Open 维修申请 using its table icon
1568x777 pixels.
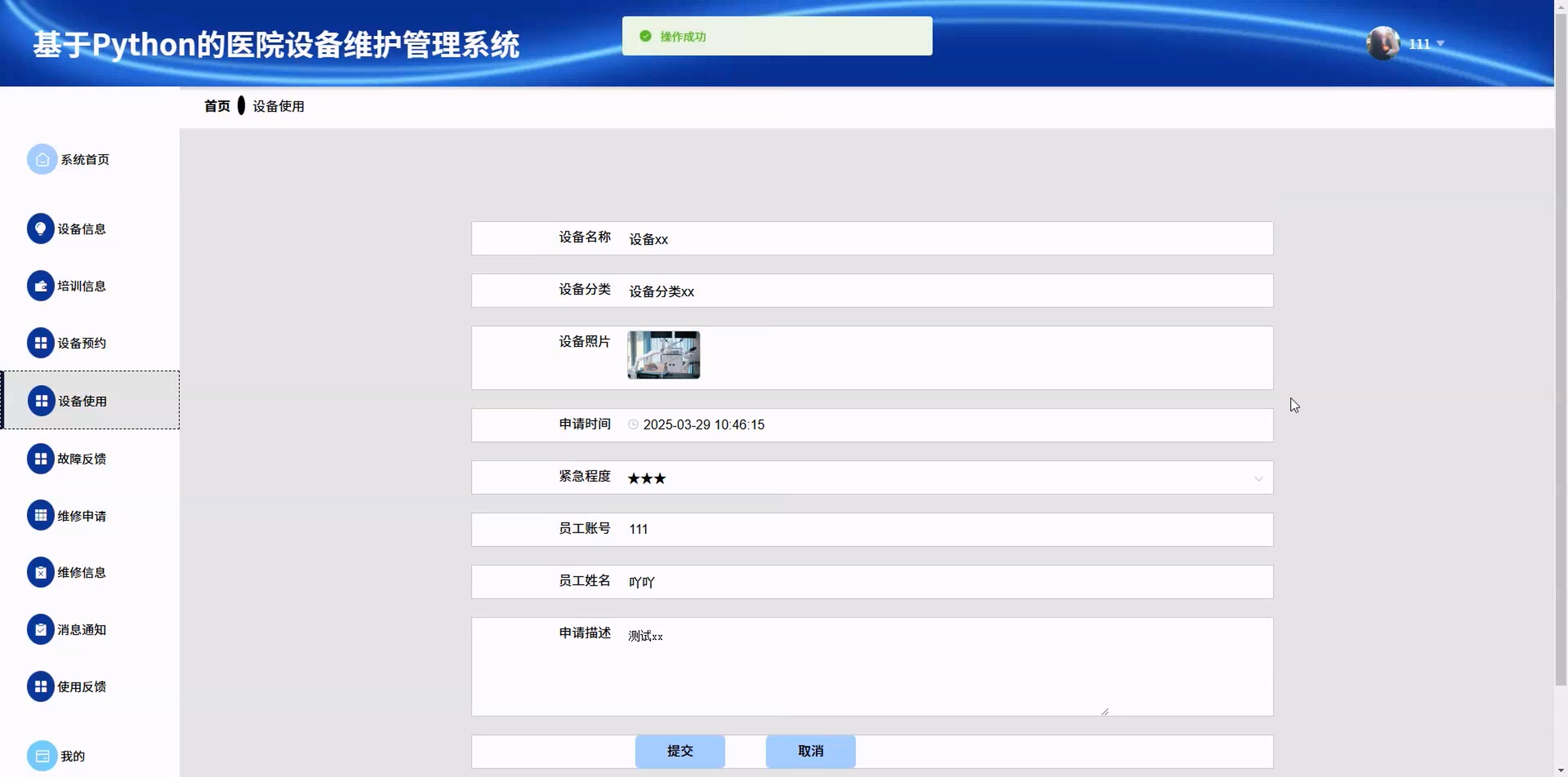(40, 516)
